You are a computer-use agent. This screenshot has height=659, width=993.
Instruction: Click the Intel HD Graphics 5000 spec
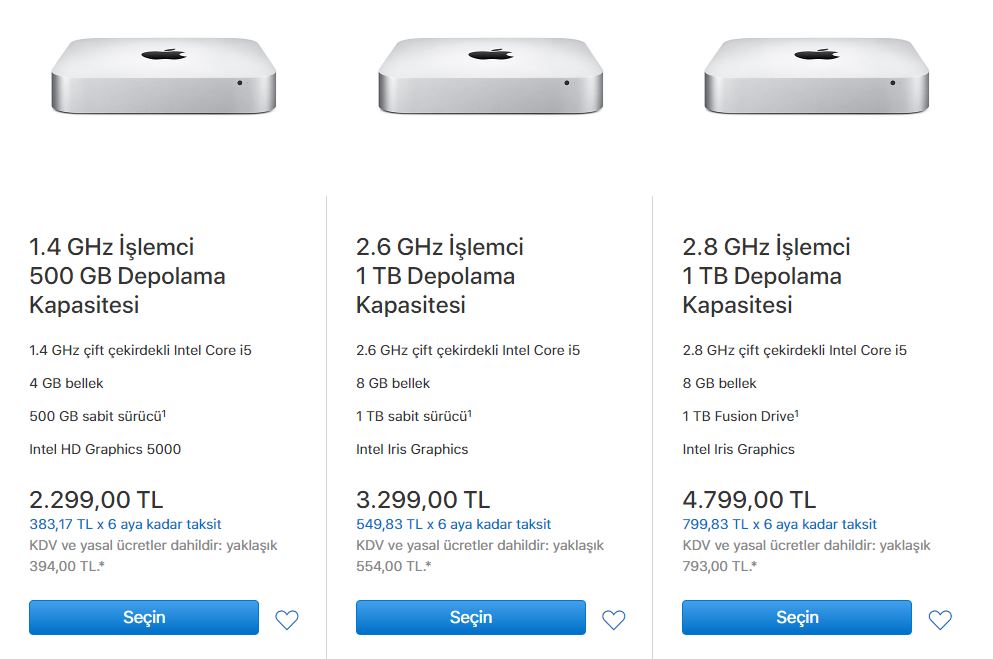(105, 449)
